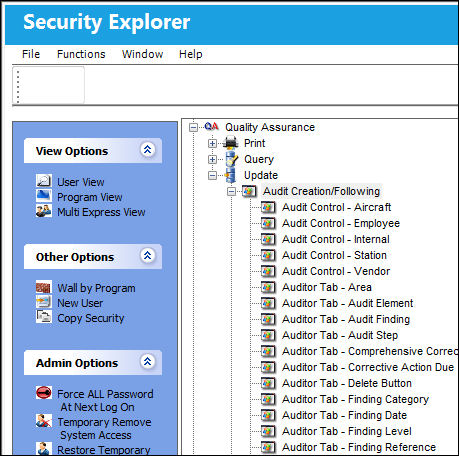The image size is (459, 456).
Task: Click the Copy Security icon
Action: click(44, 317)
